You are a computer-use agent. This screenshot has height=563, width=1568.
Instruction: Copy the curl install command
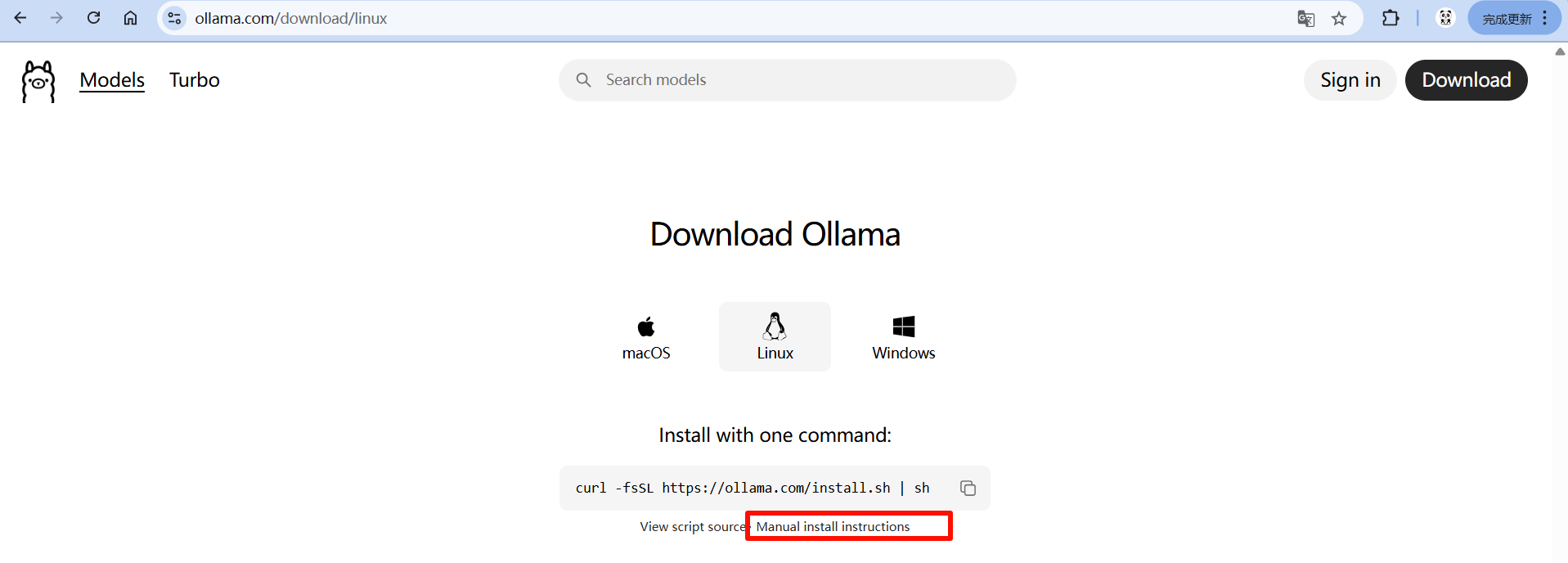[x=968, y=489]
